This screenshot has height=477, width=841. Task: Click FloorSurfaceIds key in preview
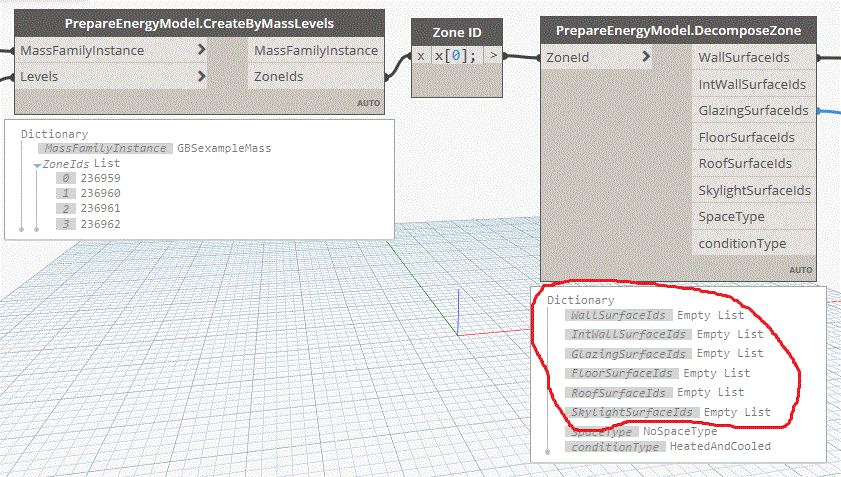(x=622, y=373)
